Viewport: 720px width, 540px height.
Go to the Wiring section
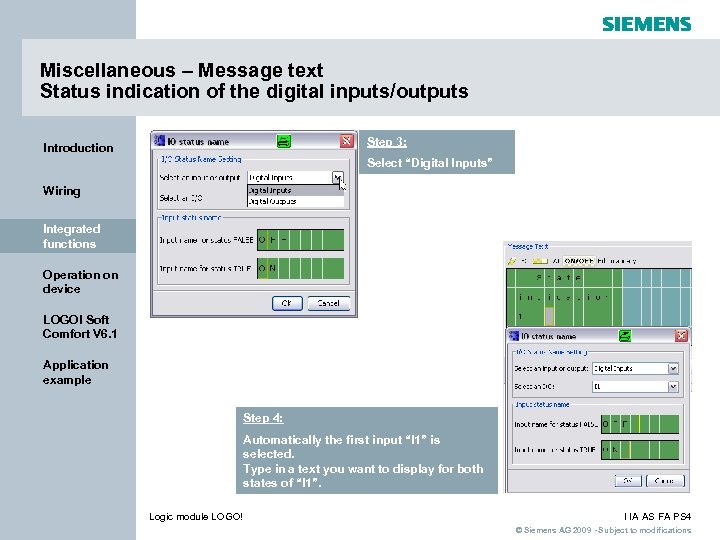(x=62, y=191)
